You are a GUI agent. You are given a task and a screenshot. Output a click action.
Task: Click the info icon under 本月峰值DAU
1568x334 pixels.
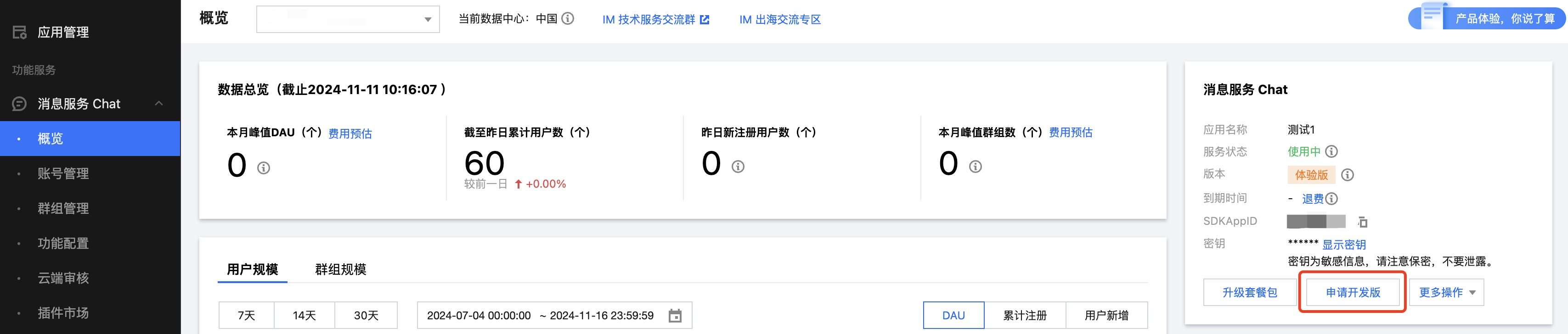coord(264,168)
